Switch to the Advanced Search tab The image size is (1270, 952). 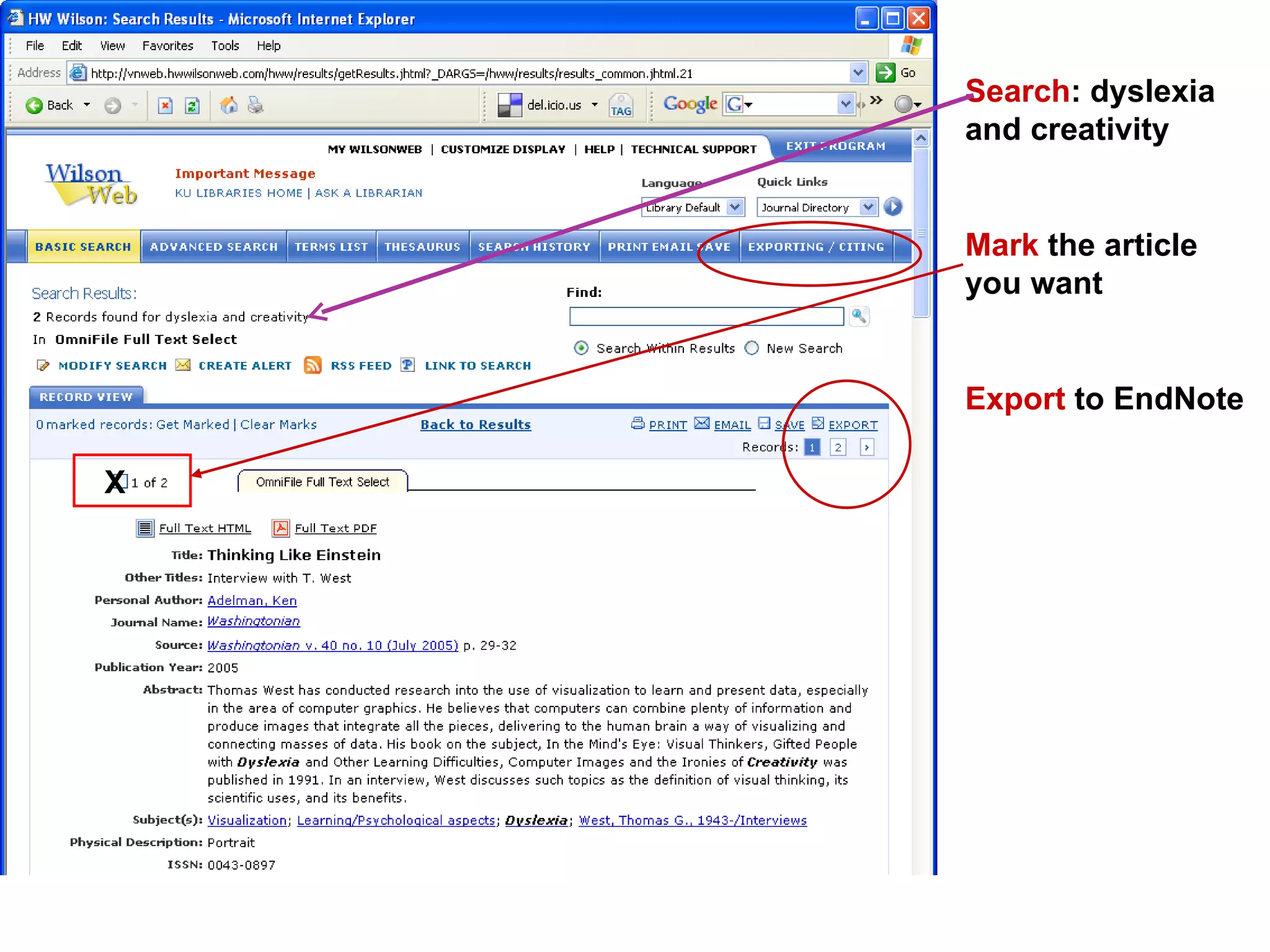pos(214,247)
